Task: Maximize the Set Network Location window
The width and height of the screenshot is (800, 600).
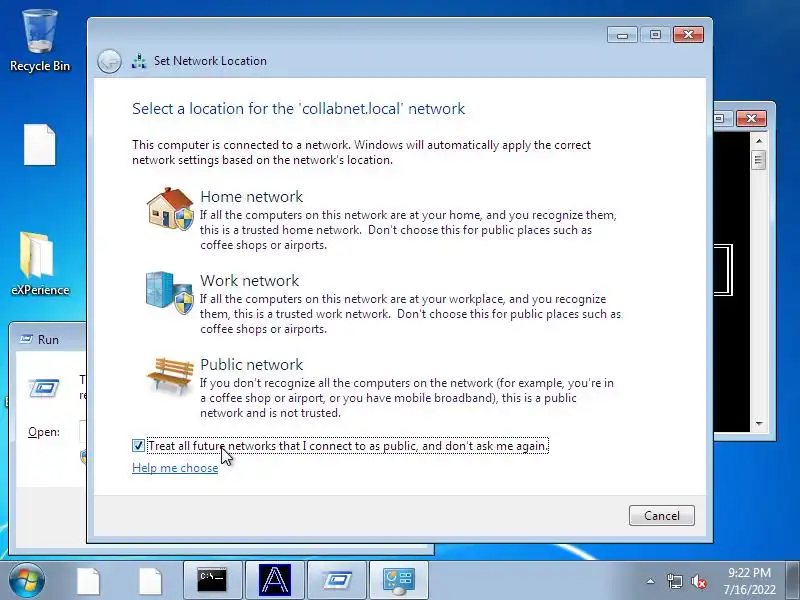Action: tap(656, 34)
